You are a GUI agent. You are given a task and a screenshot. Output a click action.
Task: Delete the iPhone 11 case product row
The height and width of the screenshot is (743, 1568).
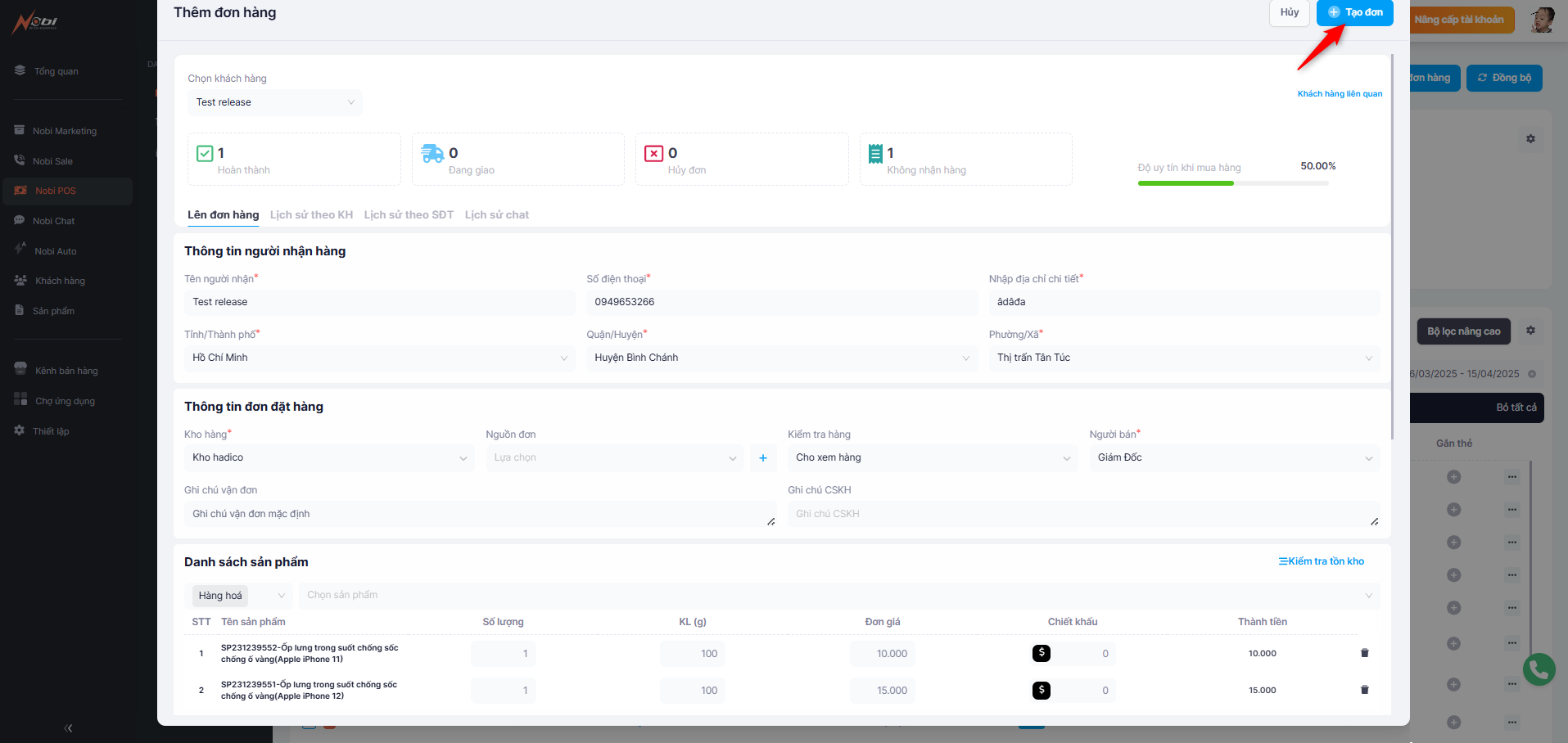[x=1364, y=653]
